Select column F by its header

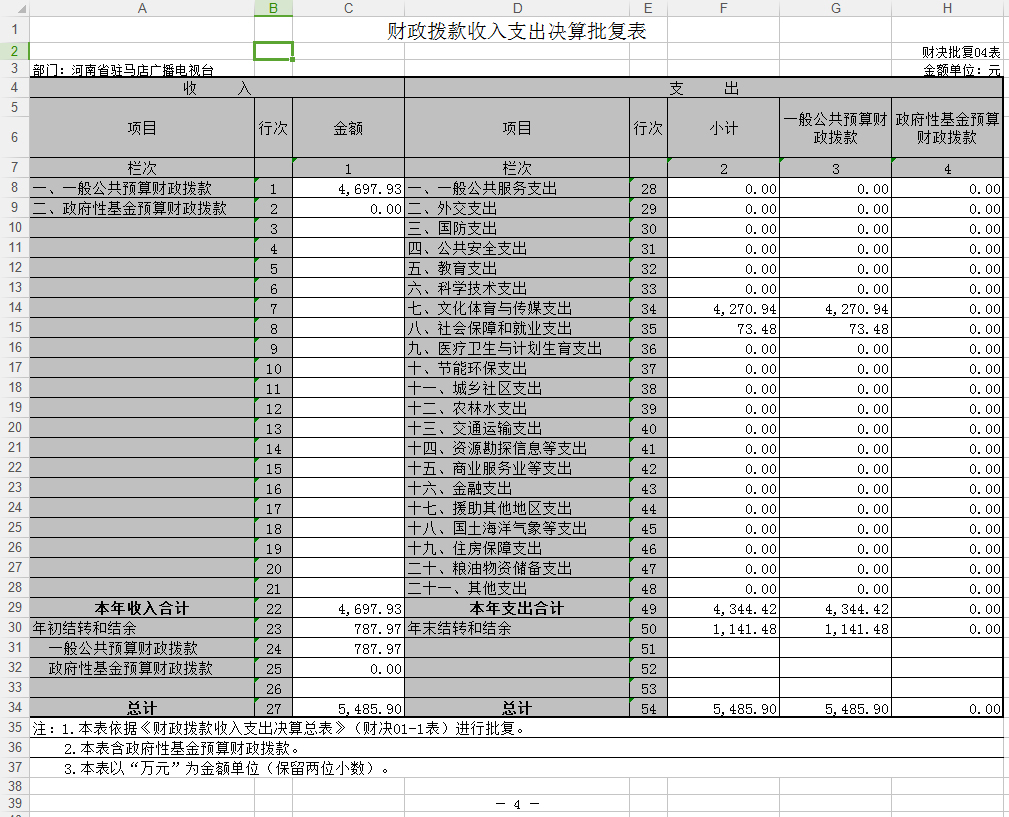[x=723, y=8]
